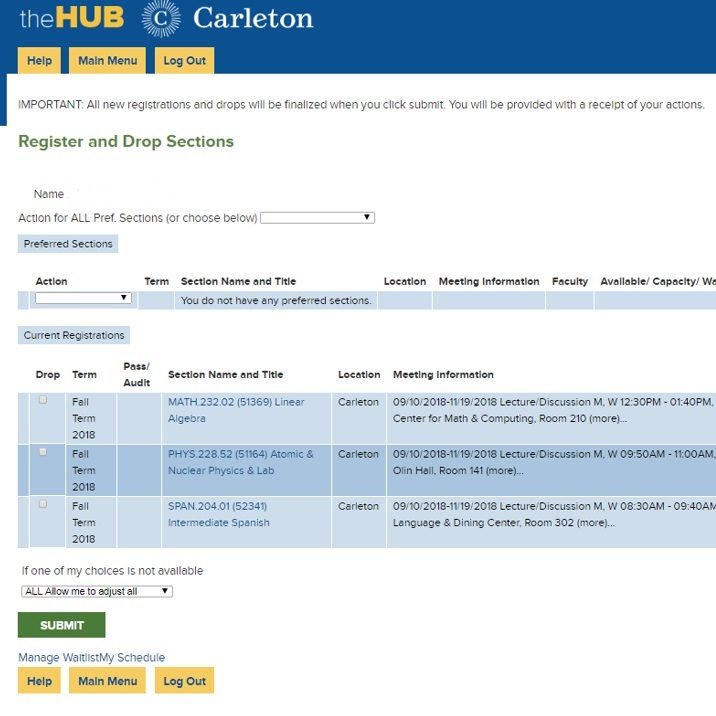
Task: Click 'You do not have any preferred sections.' text
Action: 276,300
